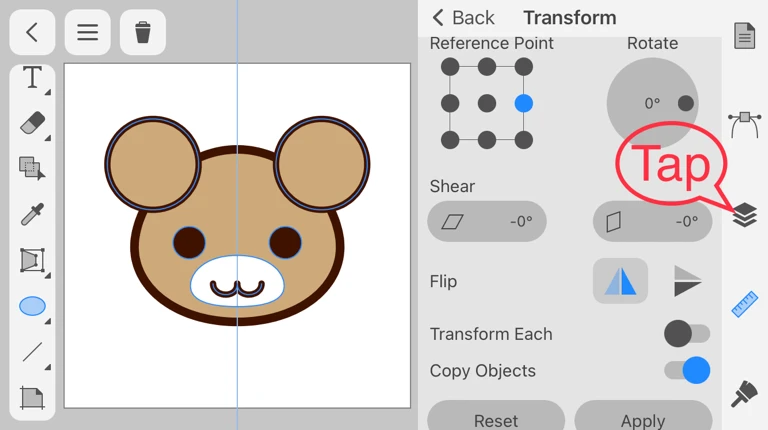Delete selection with trash icon

[143, 32]
